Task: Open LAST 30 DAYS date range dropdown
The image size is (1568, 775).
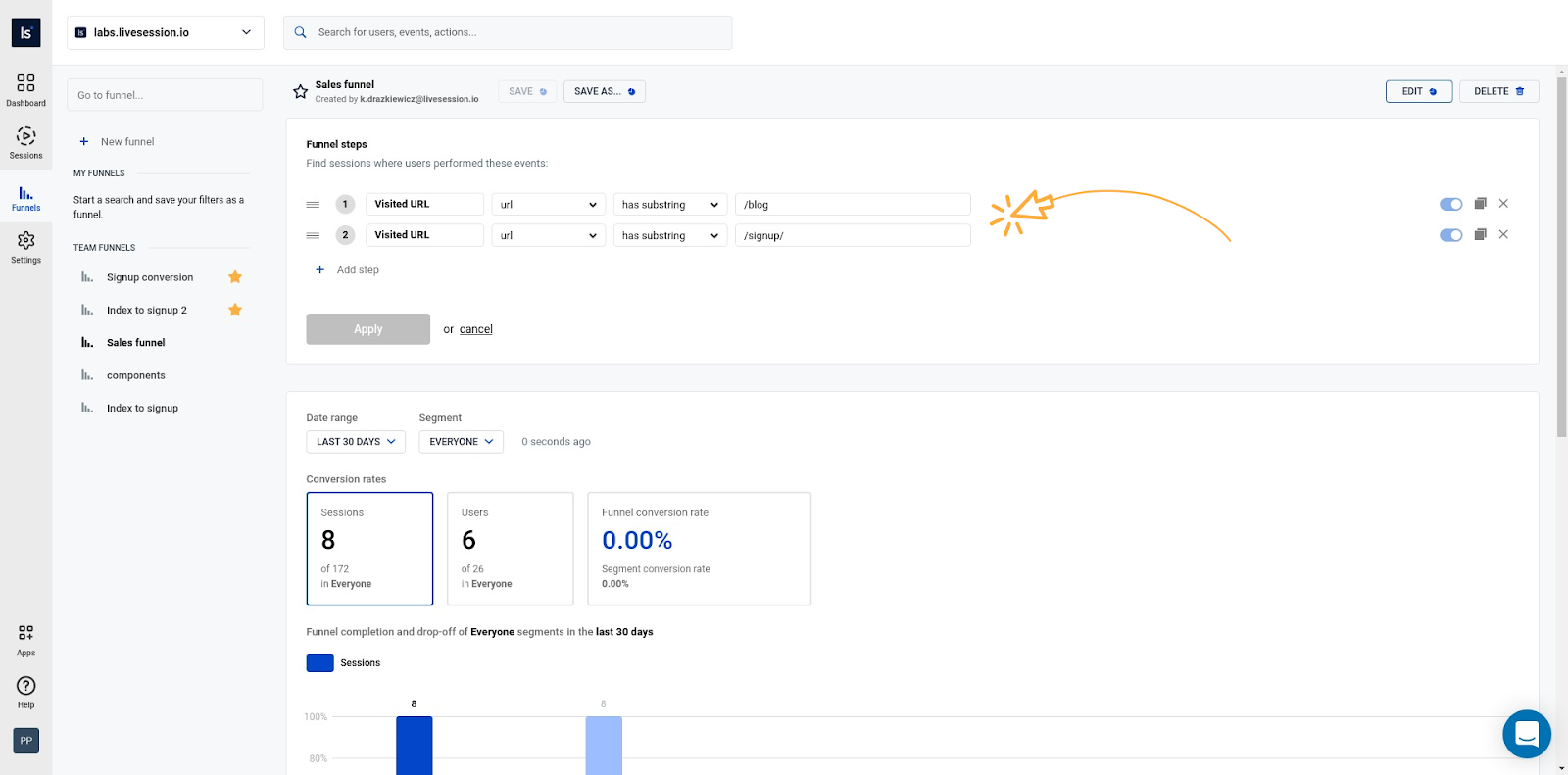Action: [356, 442]
